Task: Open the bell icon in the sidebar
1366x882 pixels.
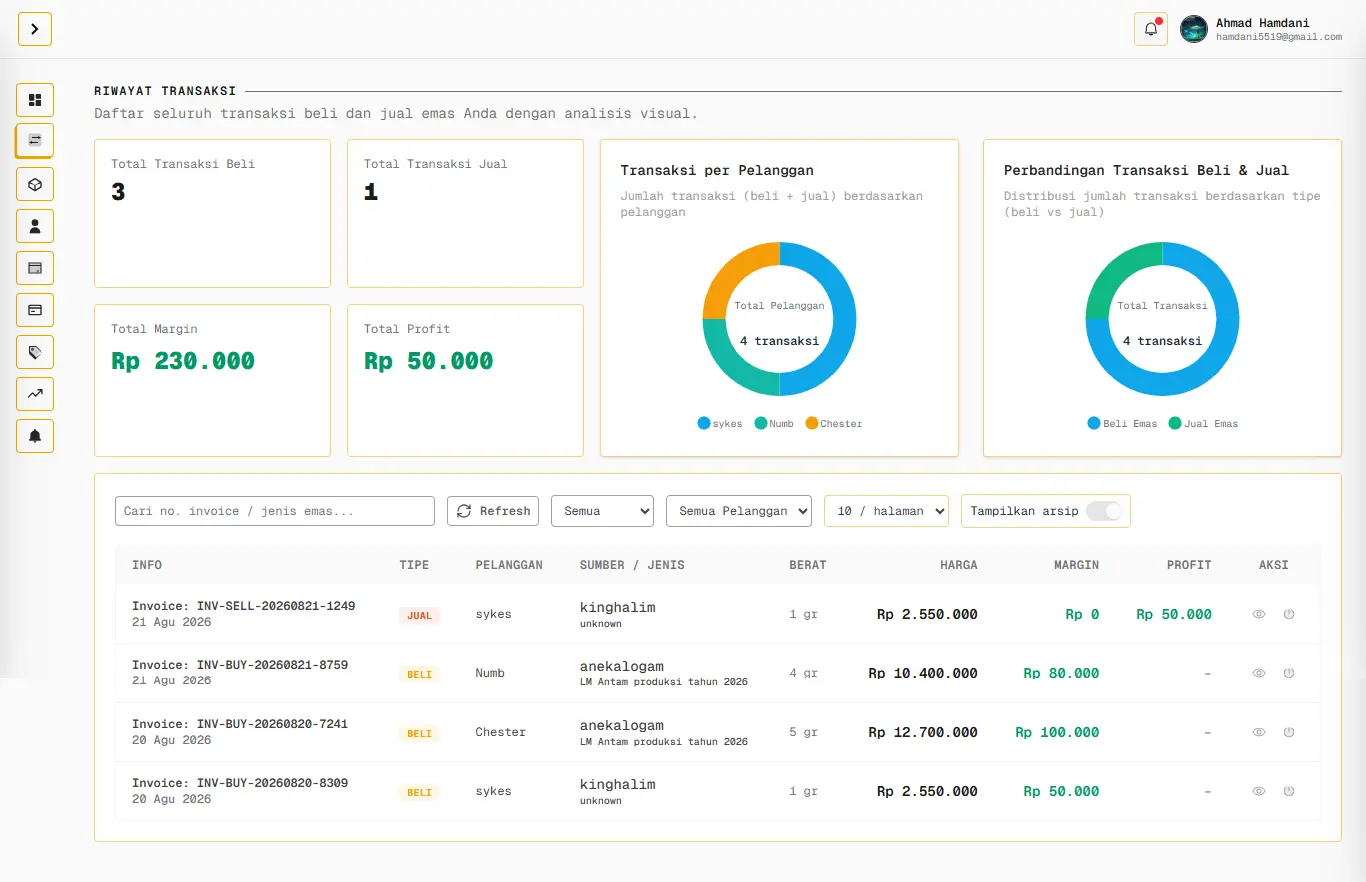Action: pos(35,436)
